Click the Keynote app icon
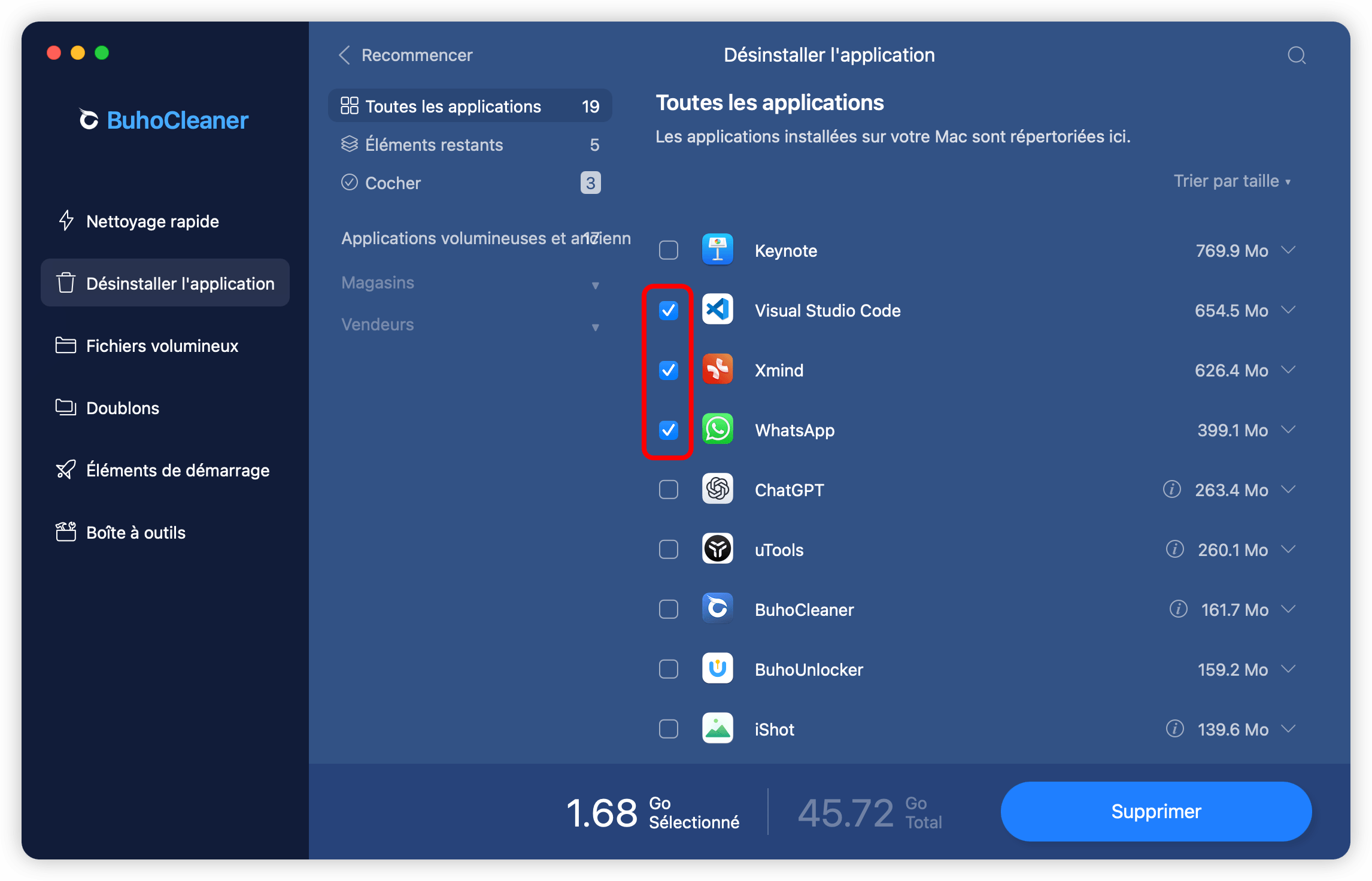The height and width of the screenshot is (881, 1372). coord(717,250)
